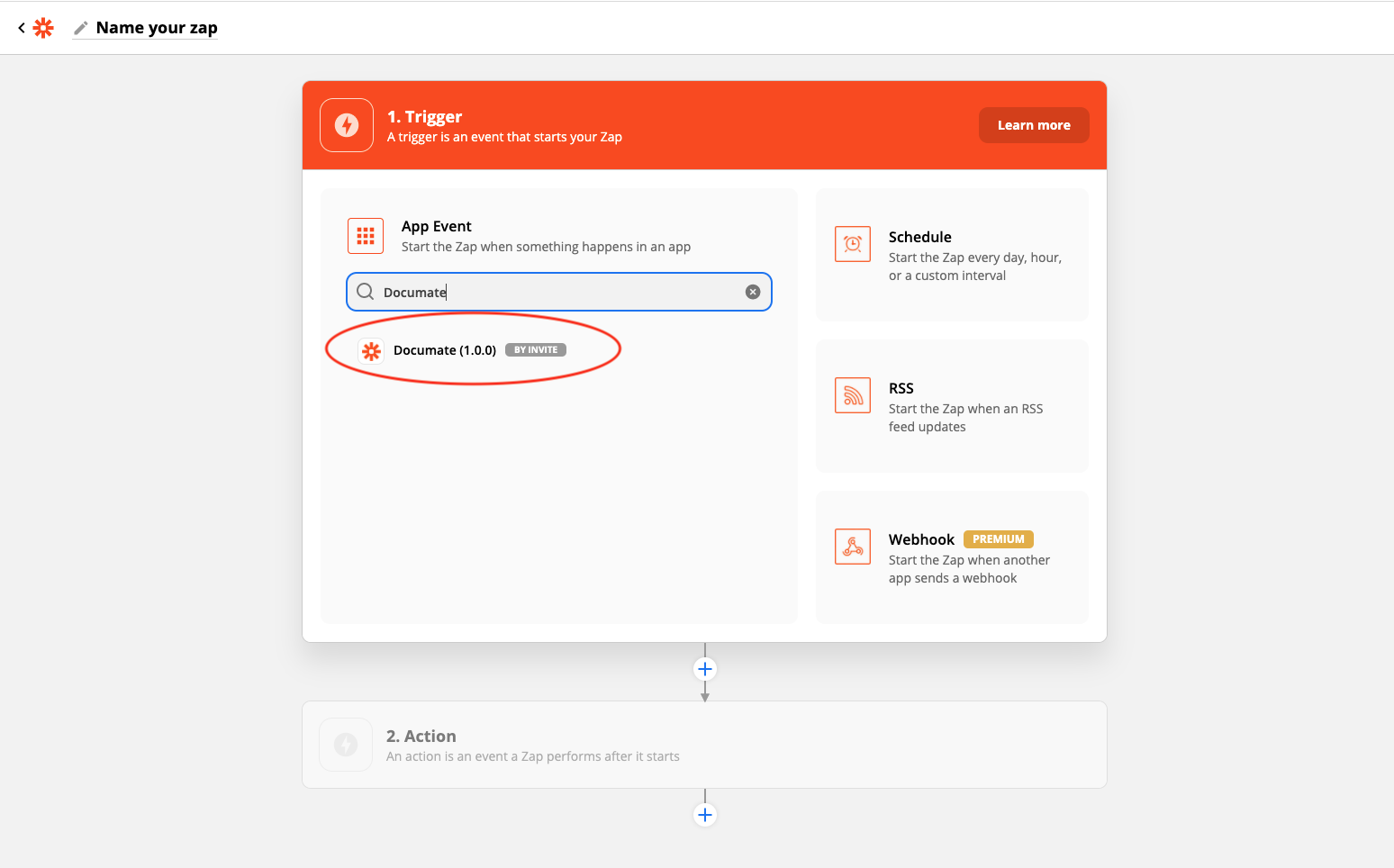Open the Zapier logo home icon
The height and width of the screenshot is (868, 1394).
pos(43,28)
